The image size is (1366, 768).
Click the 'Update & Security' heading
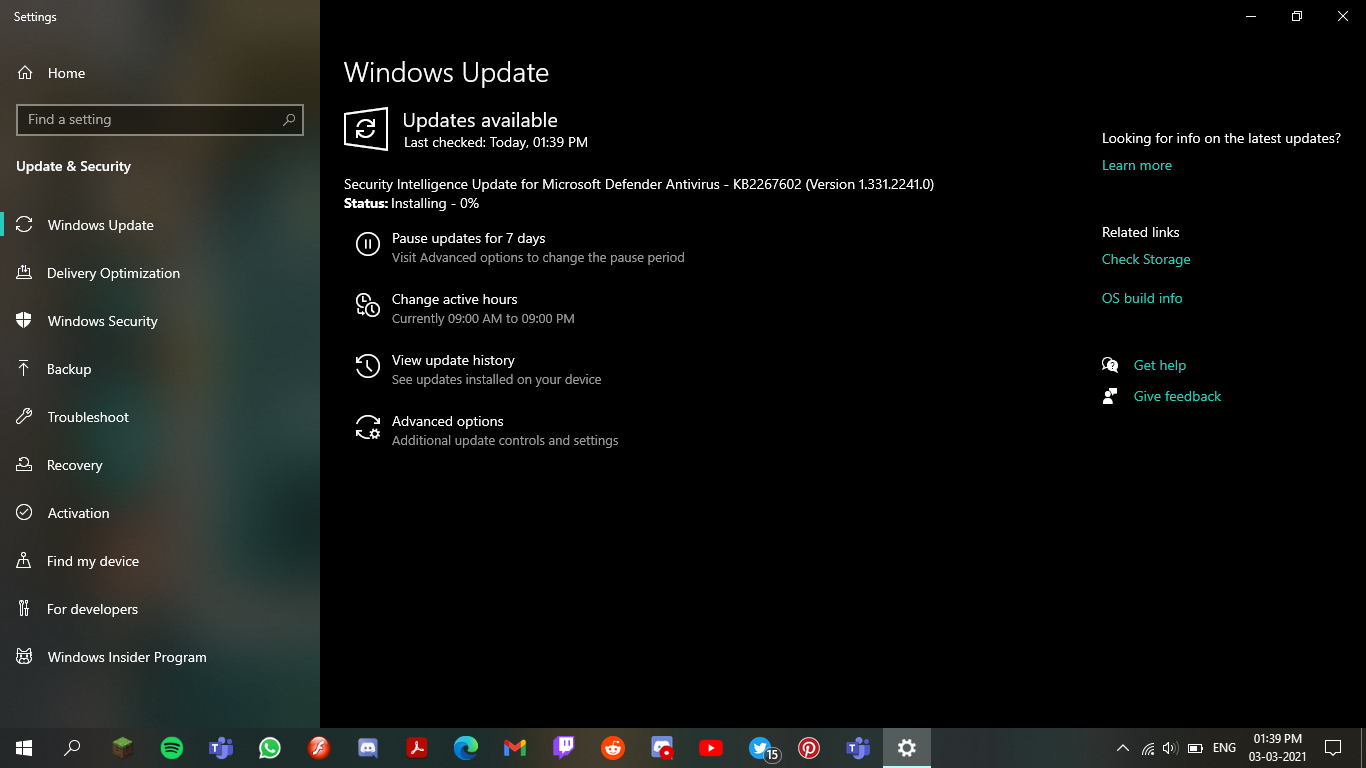73,166
